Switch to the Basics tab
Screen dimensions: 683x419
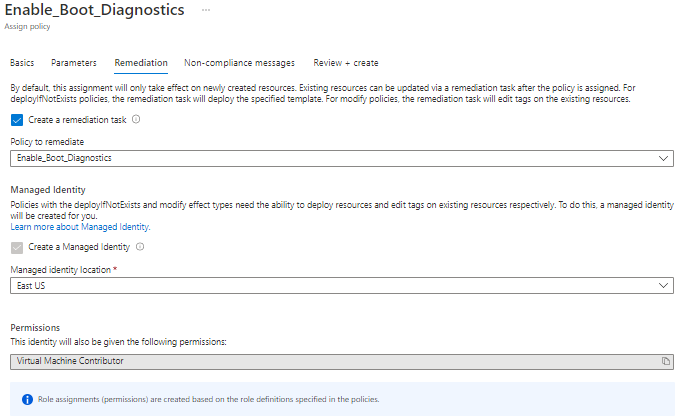coord(22,63)
